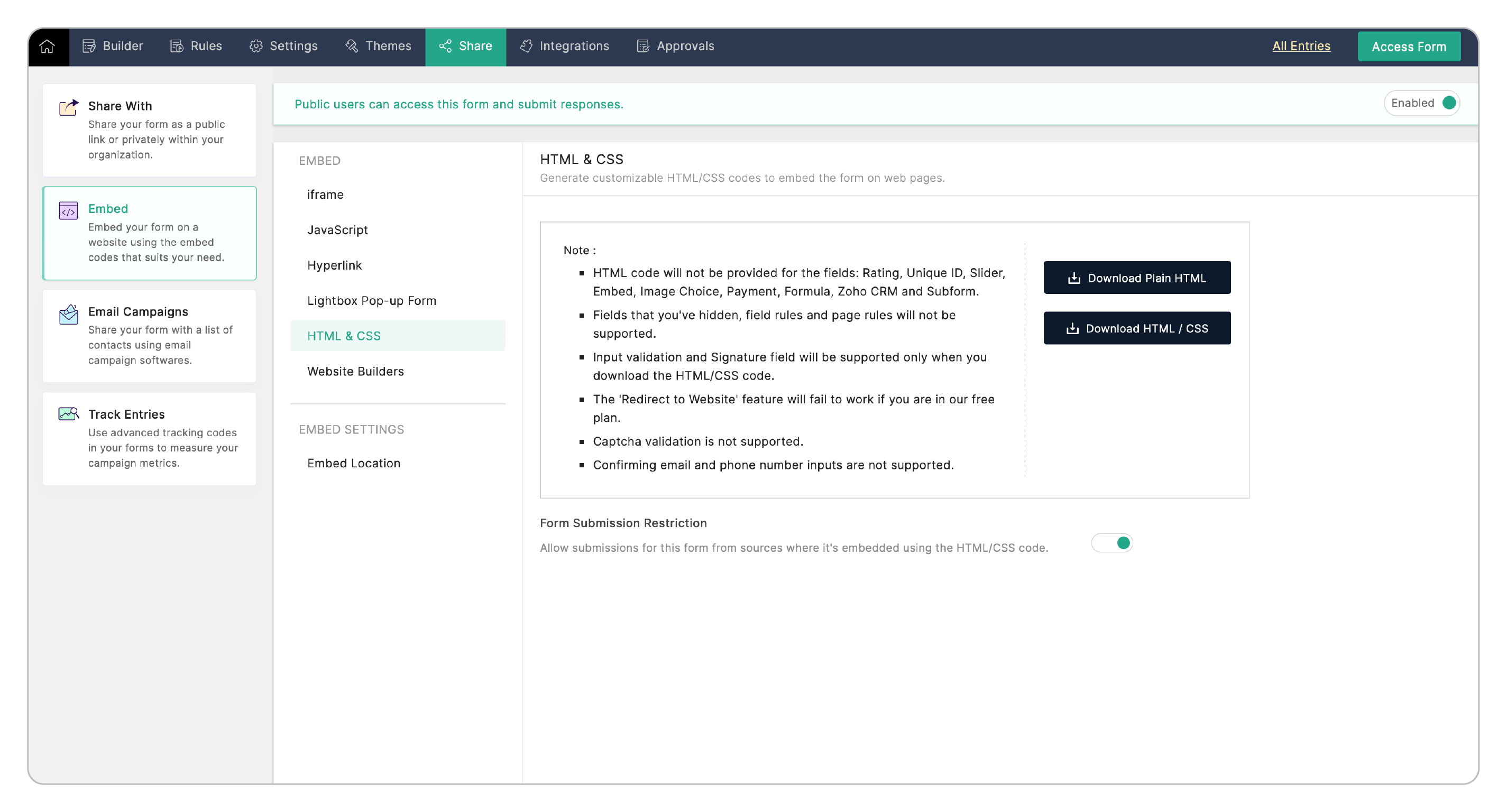Click the Settings gear icon
This screenshot has width=1507, height=812.
(255, 46)
